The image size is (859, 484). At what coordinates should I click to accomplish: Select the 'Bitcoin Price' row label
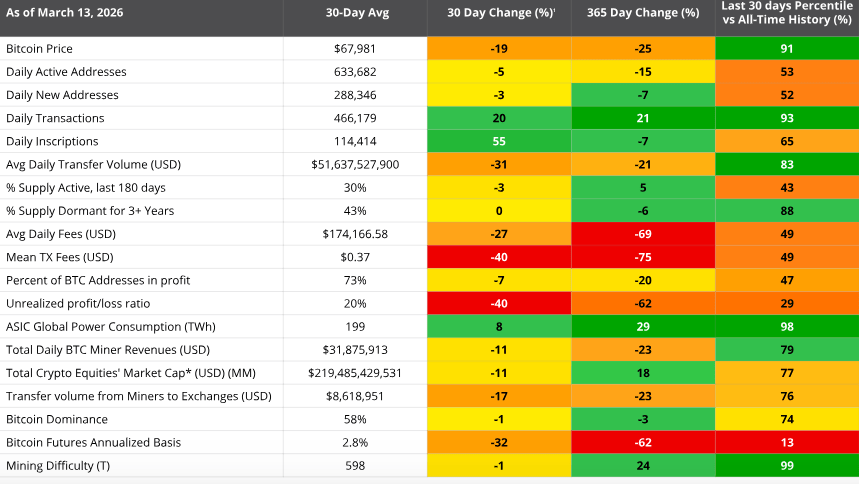[x=40, y=49]
